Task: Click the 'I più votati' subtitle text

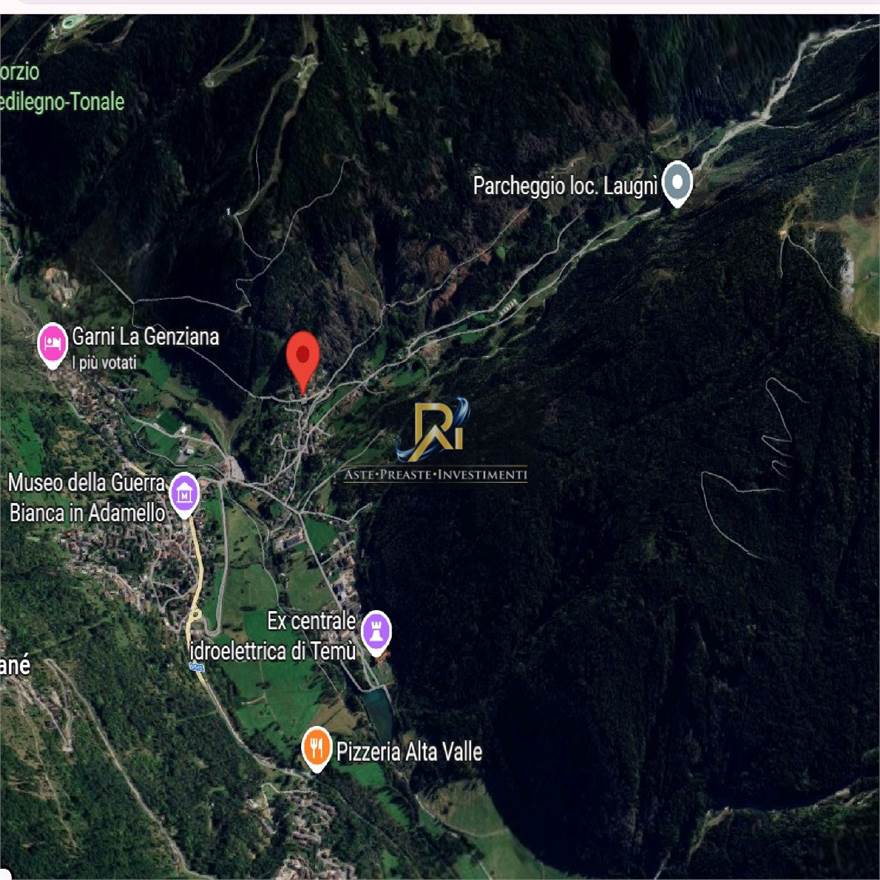Action: 104,363
